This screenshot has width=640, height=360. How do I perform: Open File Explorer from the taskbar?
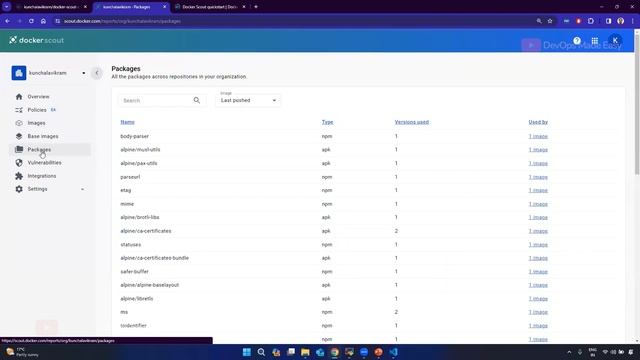point(305,352)
